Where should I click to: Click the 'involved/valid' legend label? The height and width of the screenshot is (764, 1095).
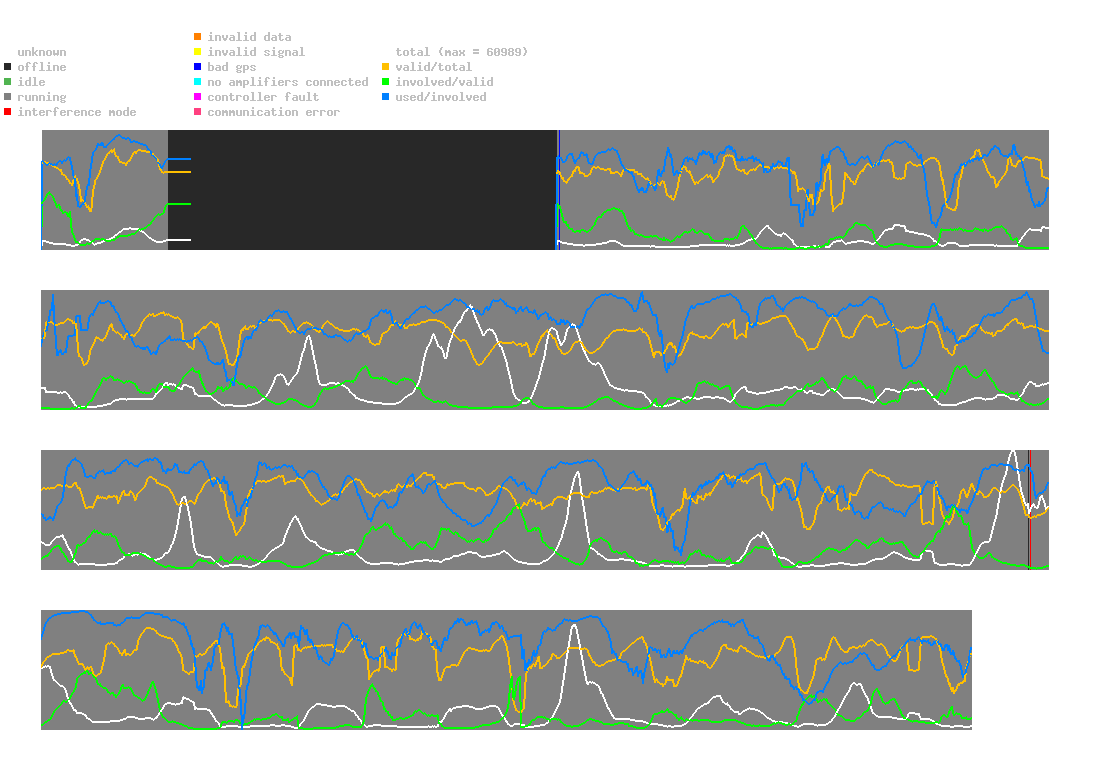444,82
